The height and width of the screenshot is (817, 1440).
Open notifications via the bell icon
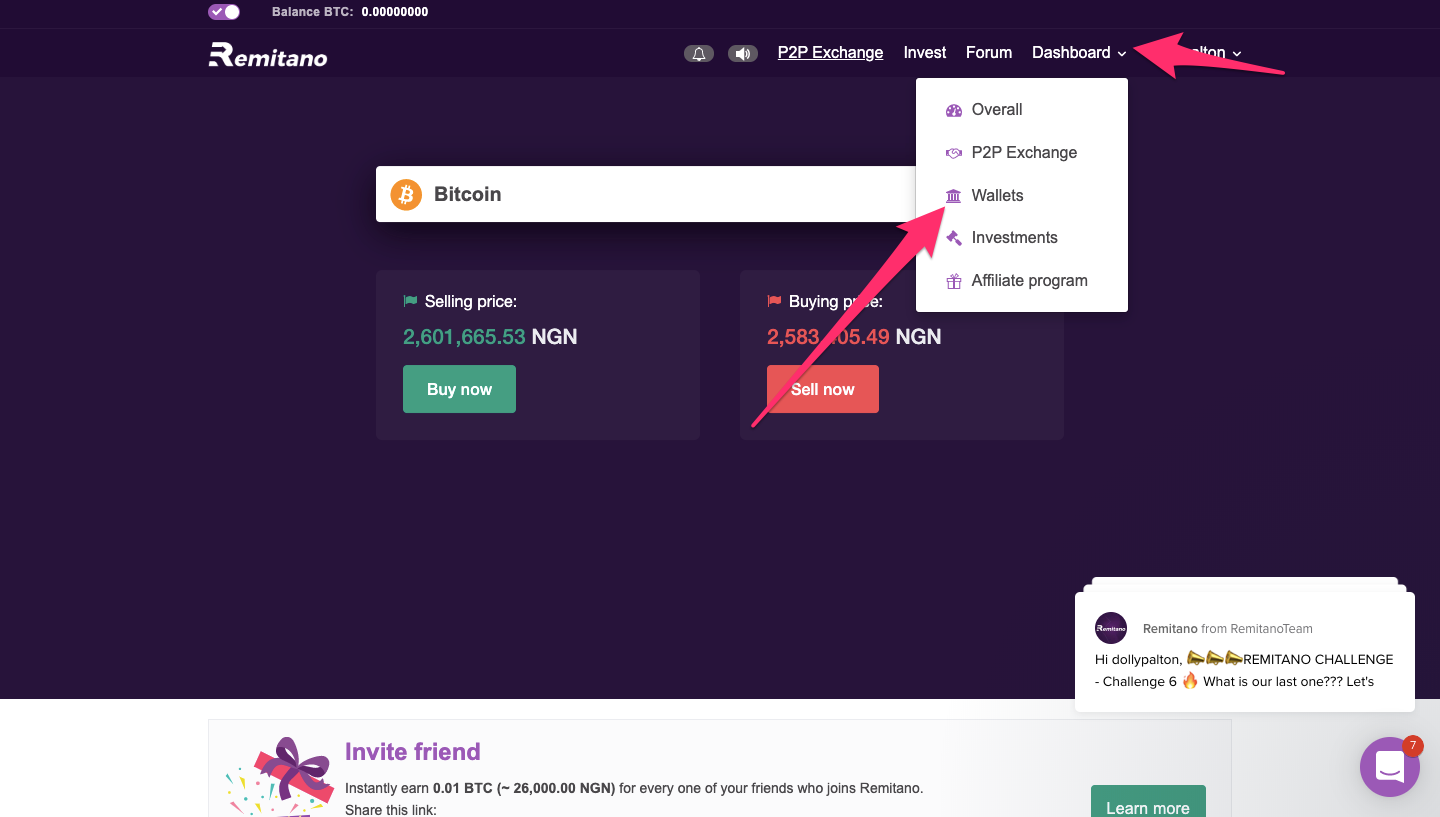(699, 53)
